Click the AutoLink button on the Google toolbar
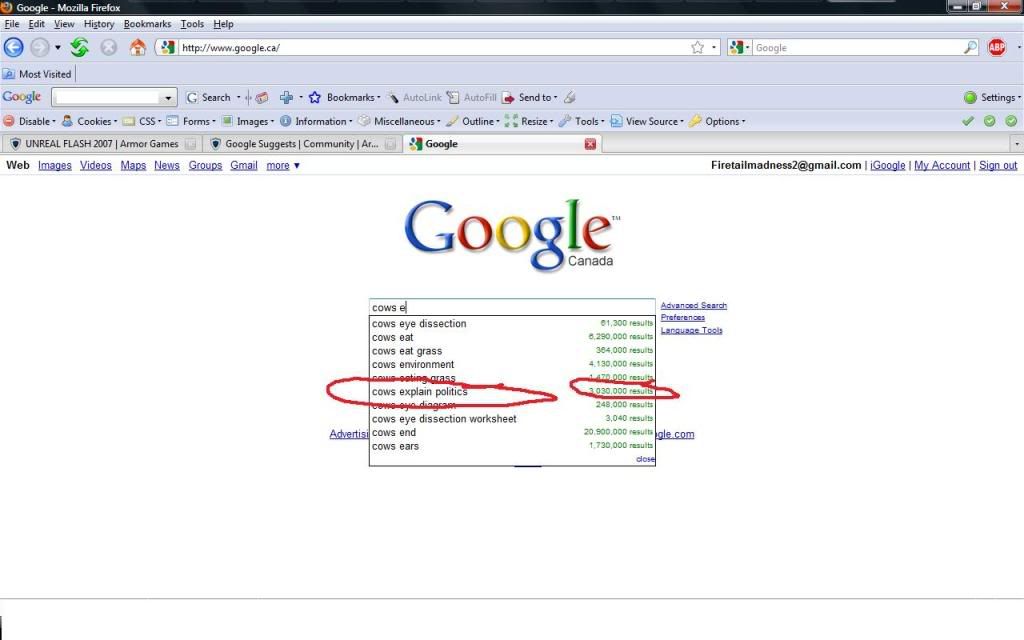The width and height of the screenshot is (1024, 640). tap(415, 97)
